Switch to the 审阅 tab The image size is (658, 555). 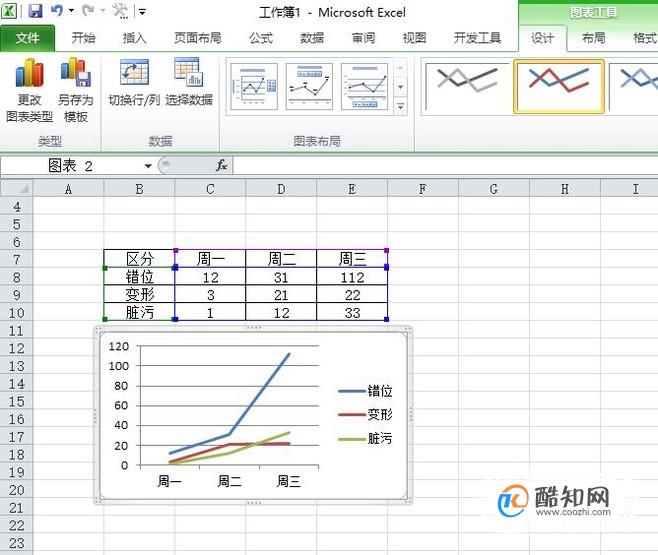(363, 38)
